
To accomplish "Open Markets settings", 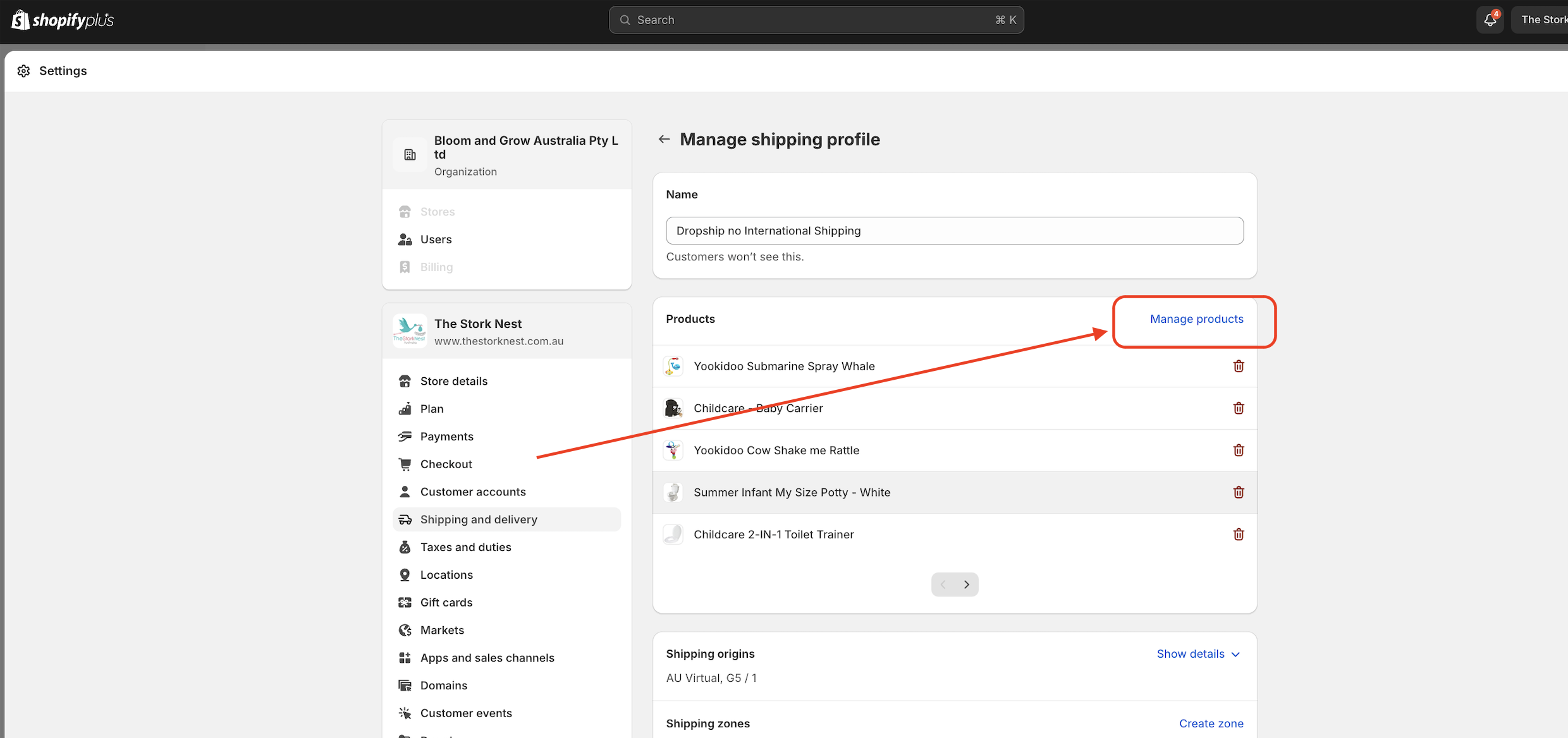I will click(x=507, y=630).
